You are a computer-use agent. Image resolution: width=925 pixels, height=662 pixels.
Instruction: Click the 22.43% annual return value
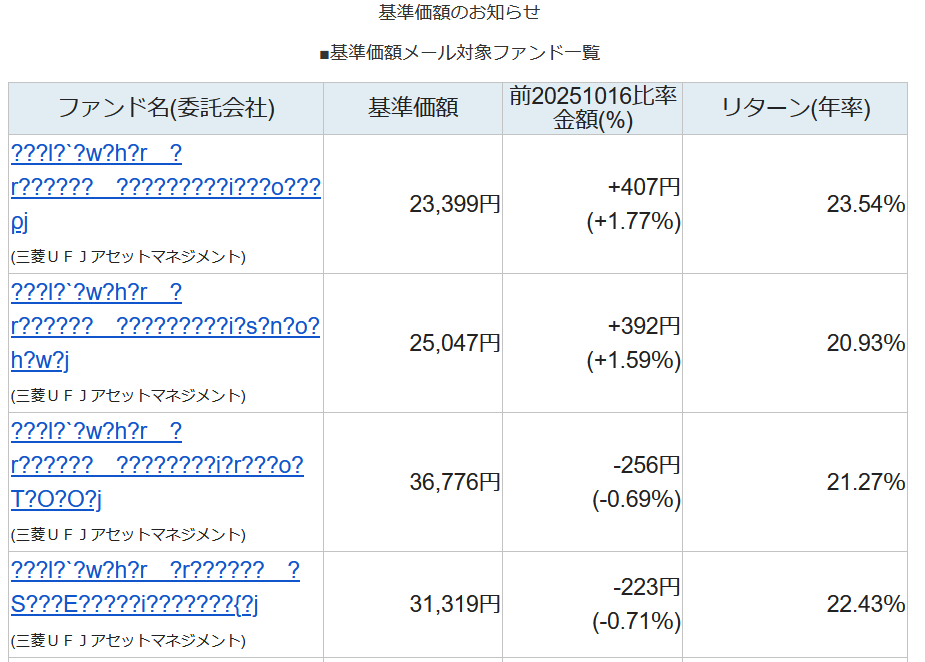pos(865,604)
